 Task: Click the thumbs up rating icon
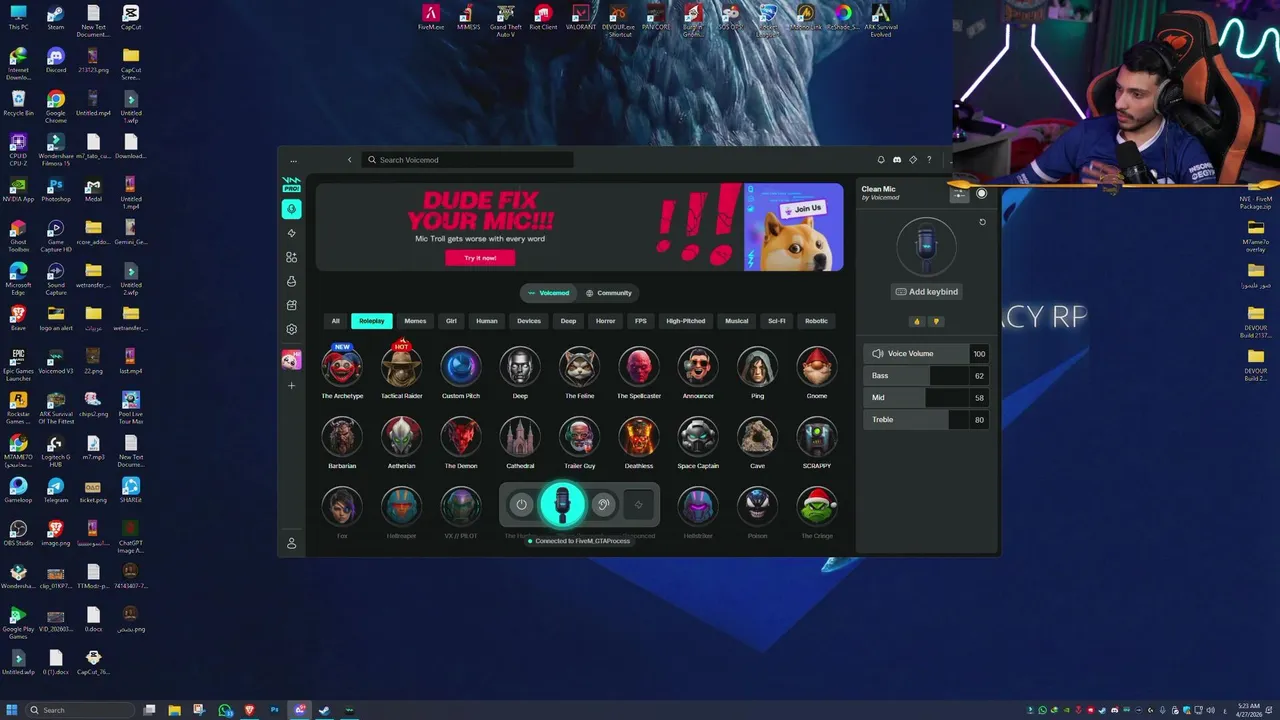click(916, 321)
